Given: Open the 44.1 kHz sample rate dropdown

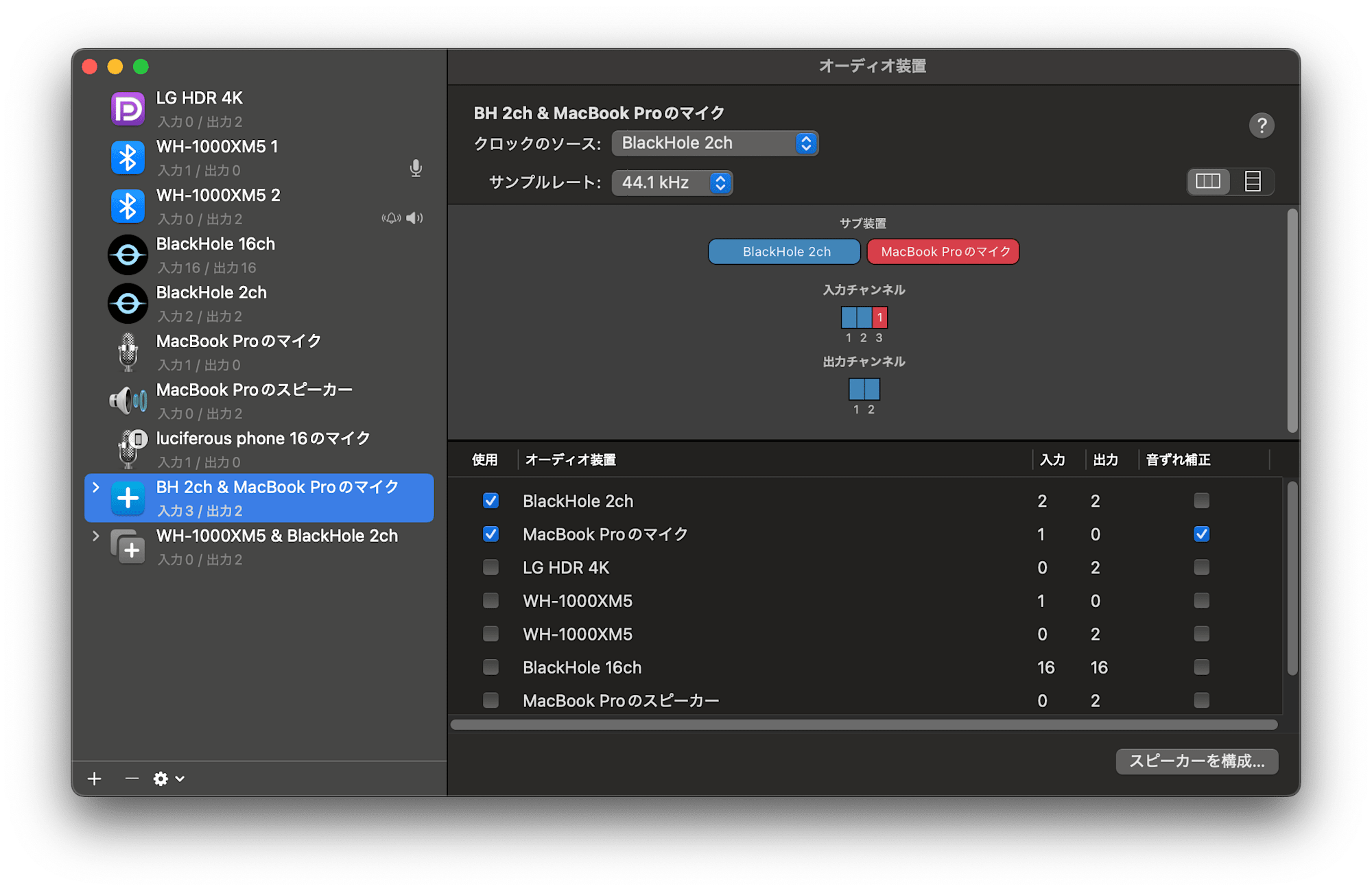Looking at the screenshot, I should [x=672, y=182].
